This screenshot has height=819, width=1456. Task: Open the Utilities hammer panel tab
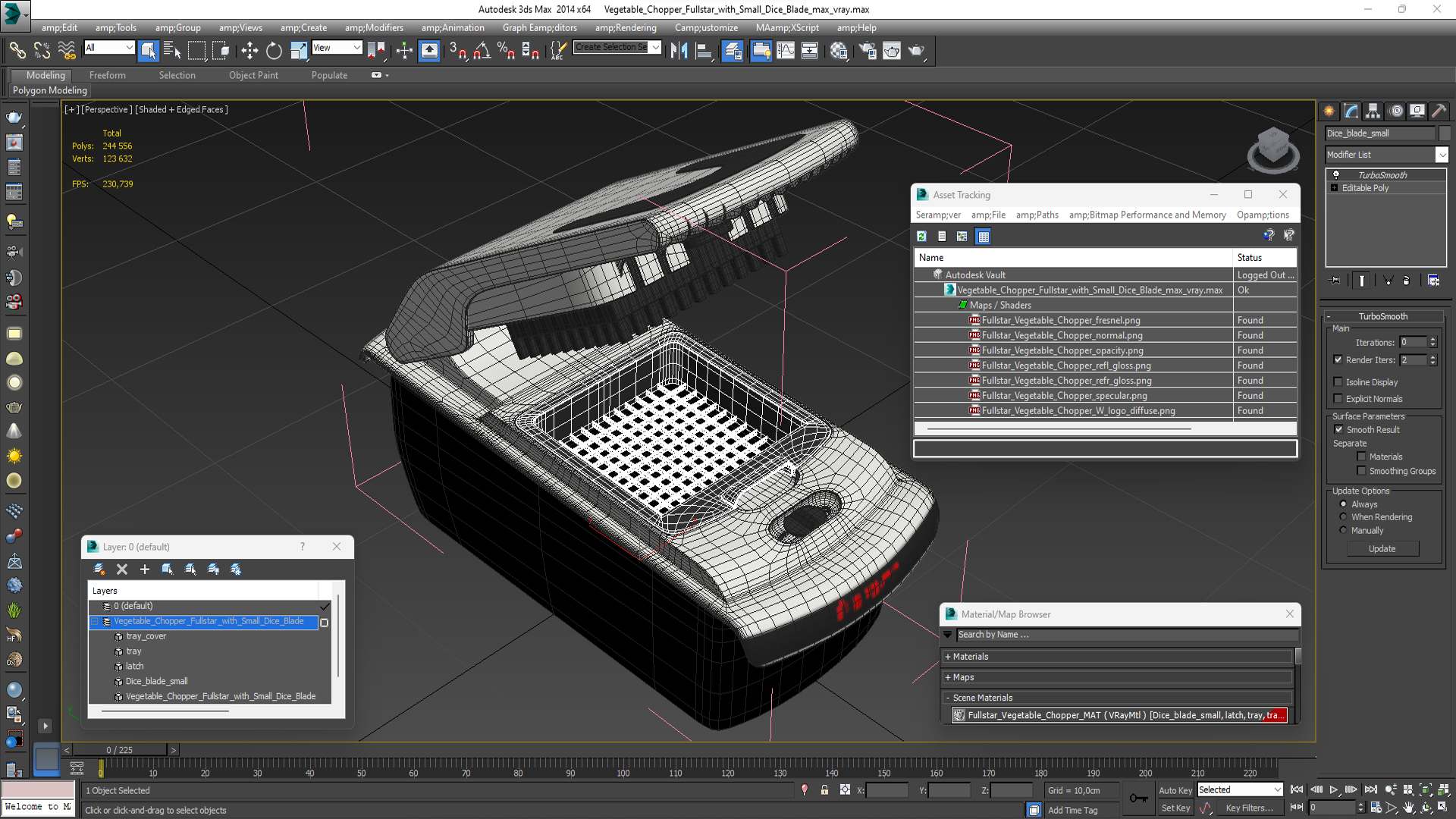coord(1439,111)
